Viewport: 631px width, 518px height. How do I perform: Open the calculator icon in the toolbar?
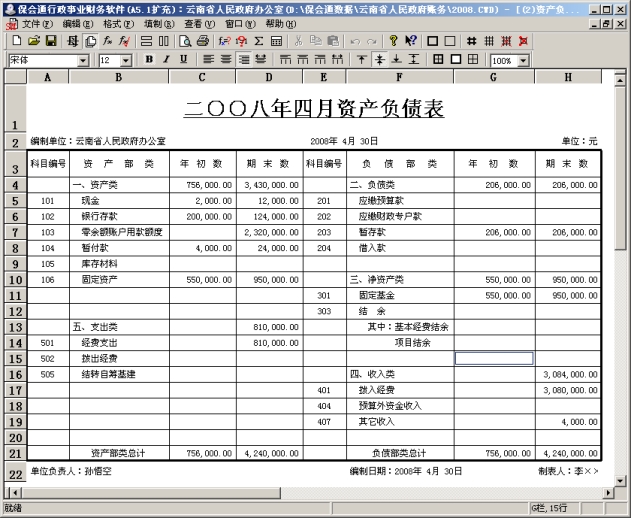[x=275, y=41]
